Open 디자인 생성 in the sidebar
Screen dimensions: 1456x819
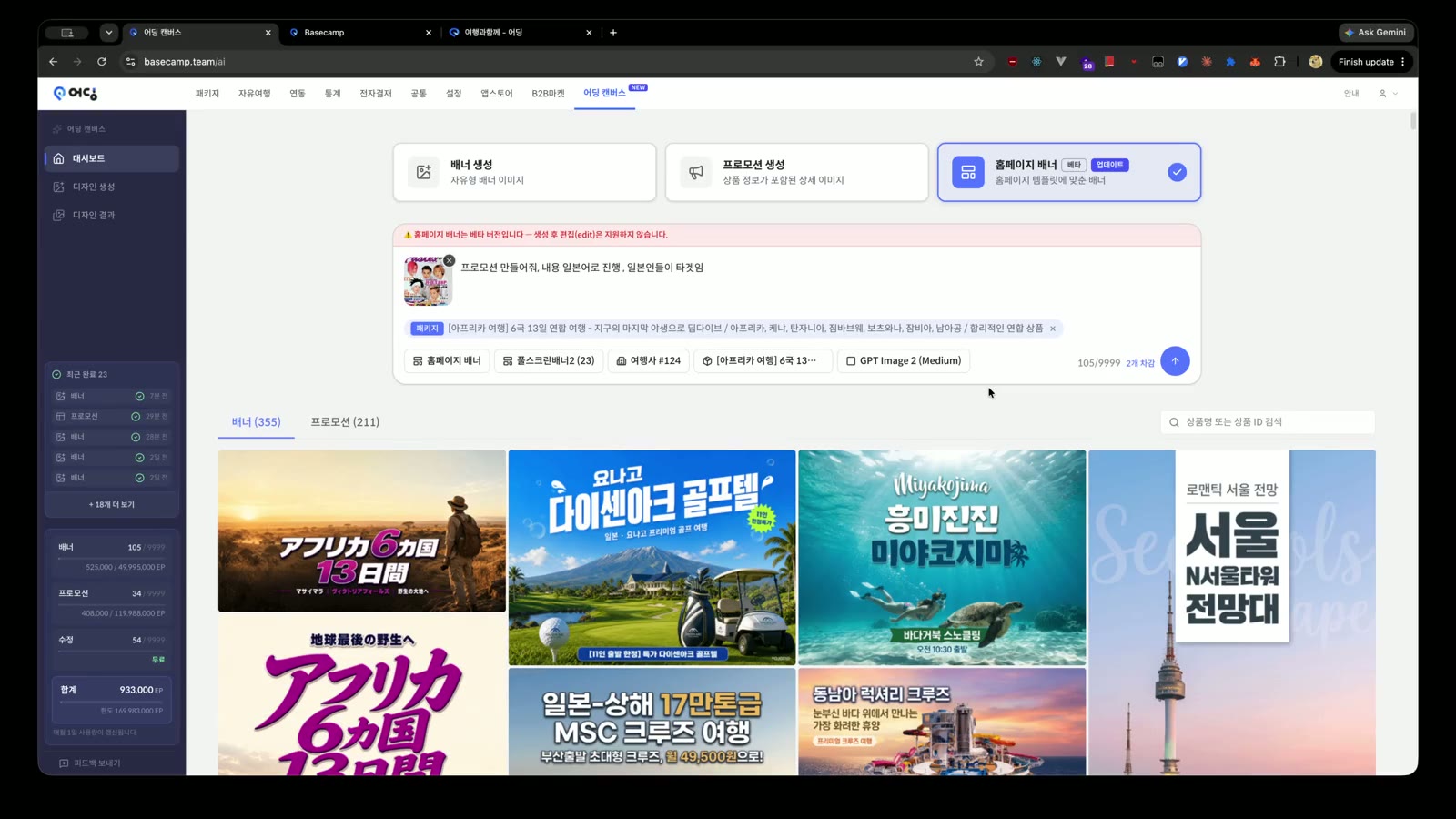tap(111, 187)
